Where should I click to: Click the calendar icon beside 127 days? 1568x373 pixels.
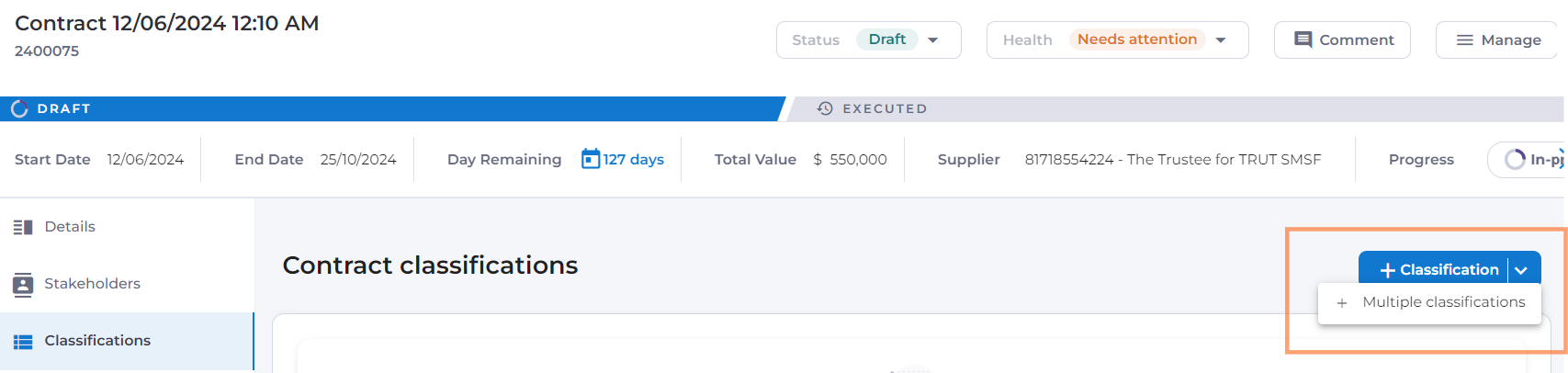[x=591, y=159]
